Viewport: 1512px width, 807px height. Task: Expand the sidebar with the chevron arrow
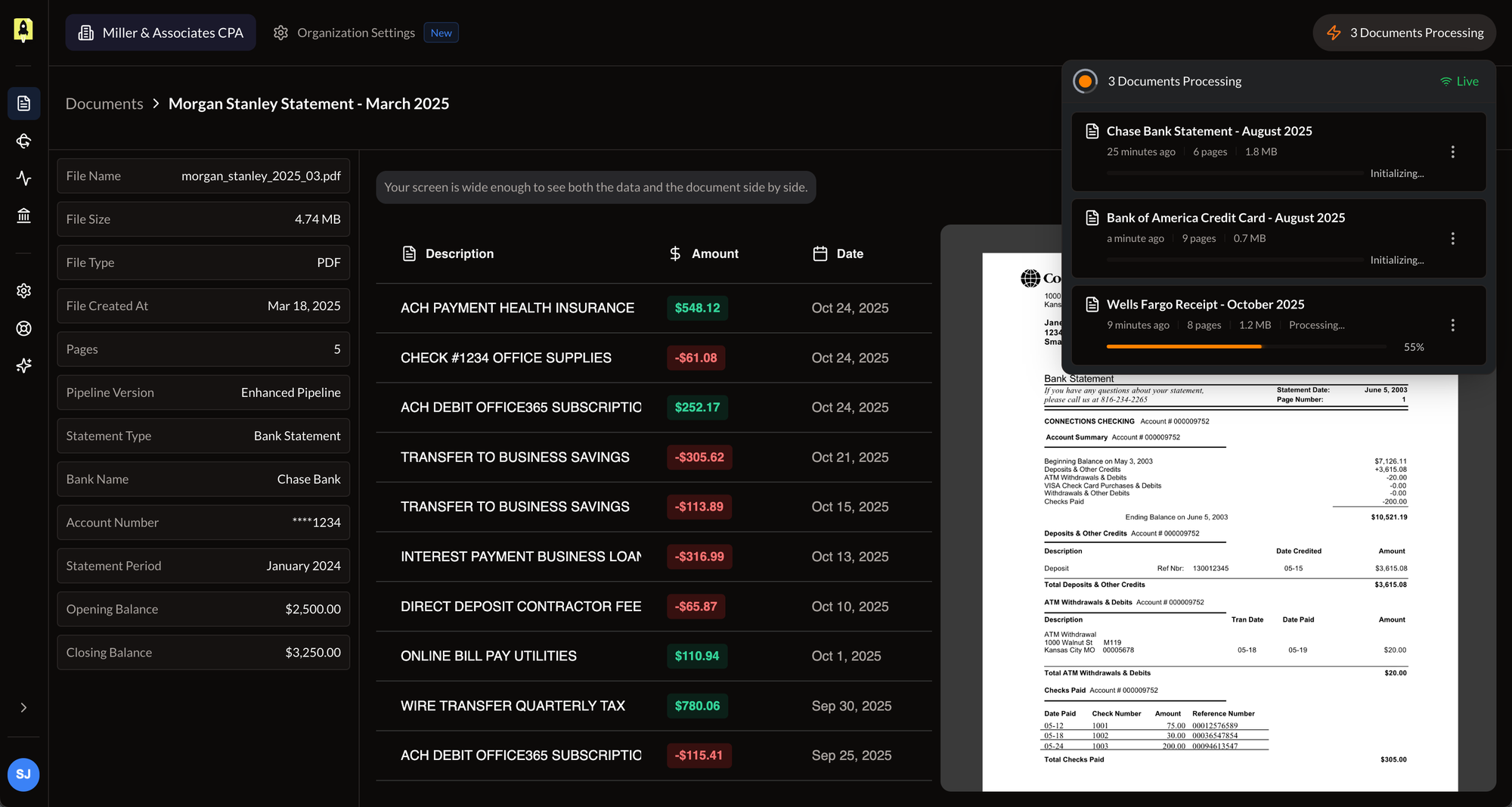pyautogui.click(x=23, y=708)
